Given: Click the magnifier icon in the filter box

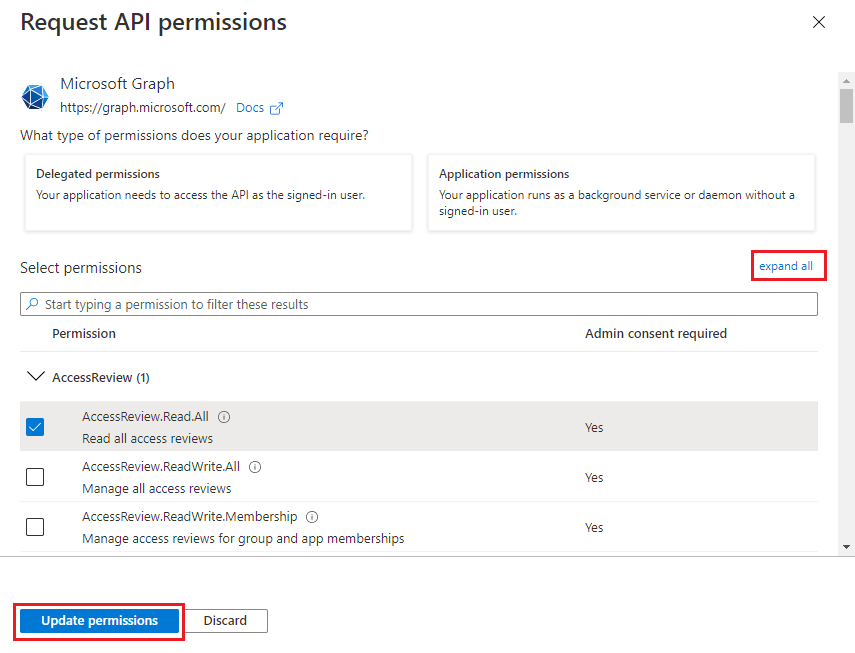Looking at the screenshot, I should [x=33, y=303].
